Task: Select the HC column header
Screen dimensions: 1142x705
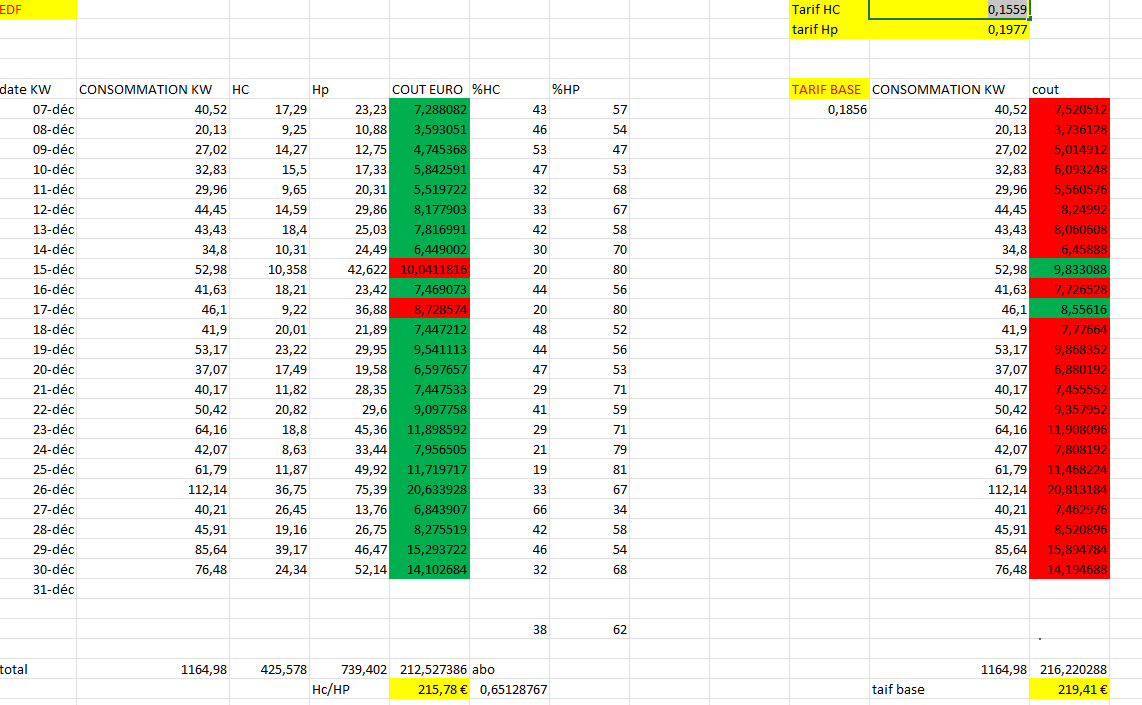Action: pyautogui.click(x=269, y=90)
